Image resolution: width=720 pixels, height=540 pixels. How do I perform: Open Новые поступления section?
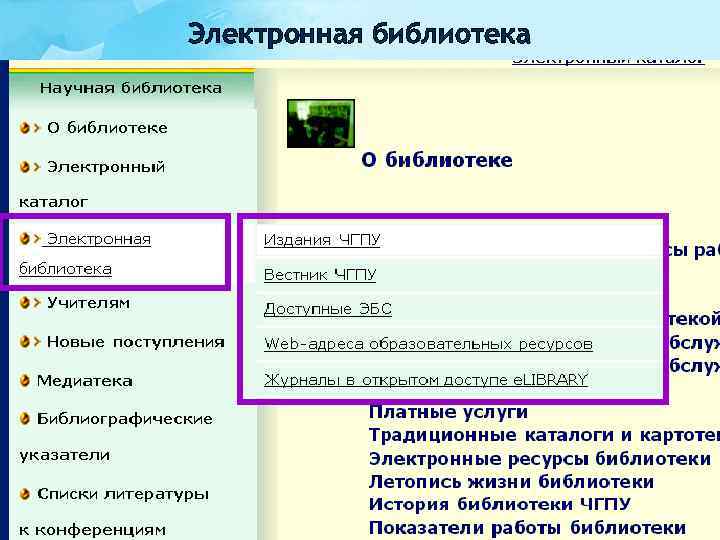pyautogui.click(x=135, y=342)
